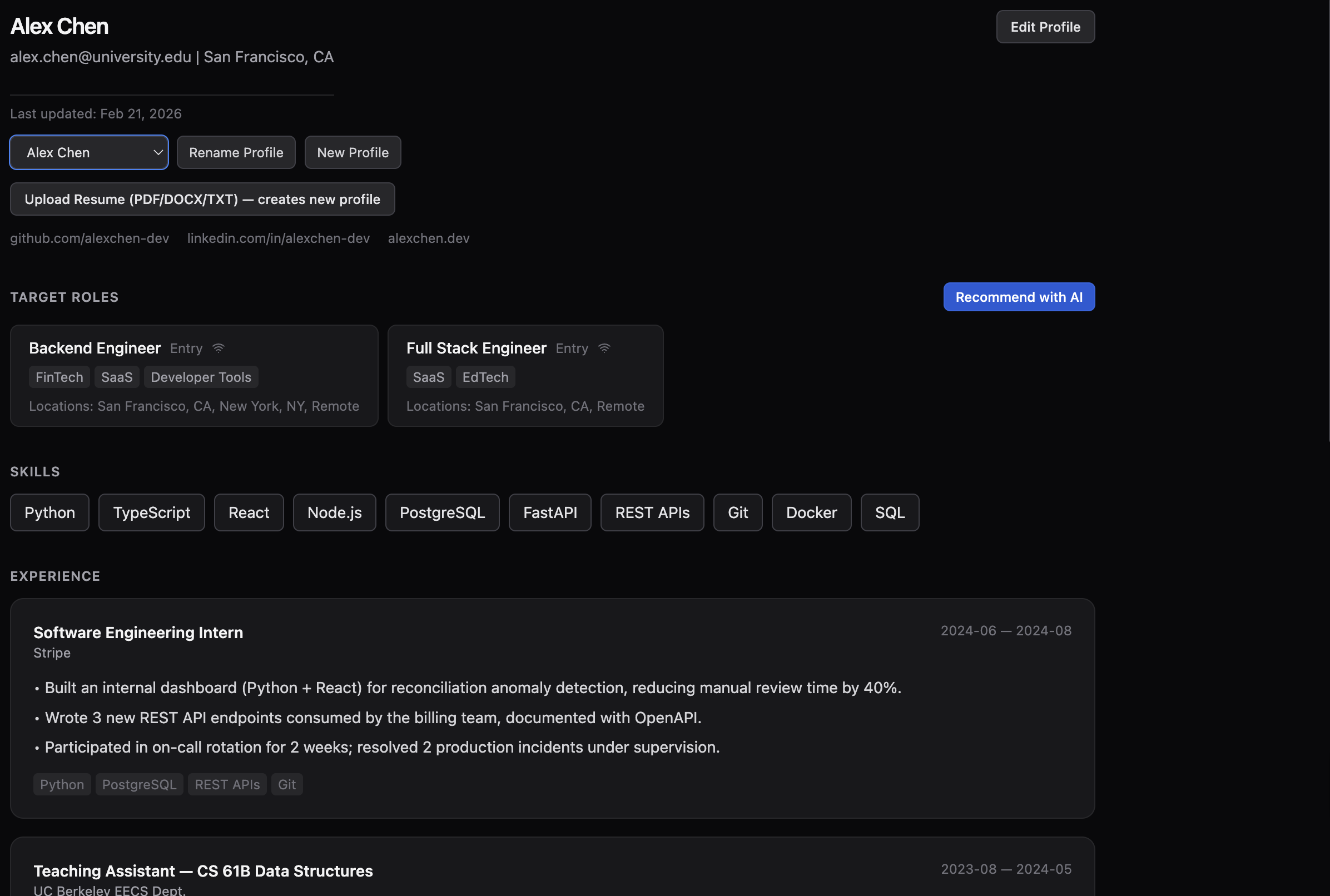This screenshot has width=1330, height=896.
Task: Visit alexchen.dev website link
Action: (x=429, y=238)
